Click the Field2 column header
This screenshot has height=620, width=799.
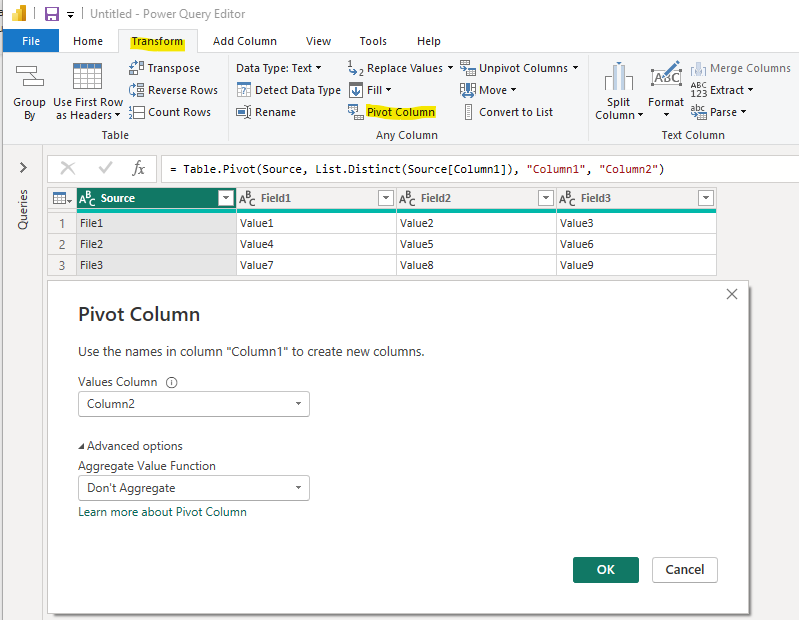point(476,198)
